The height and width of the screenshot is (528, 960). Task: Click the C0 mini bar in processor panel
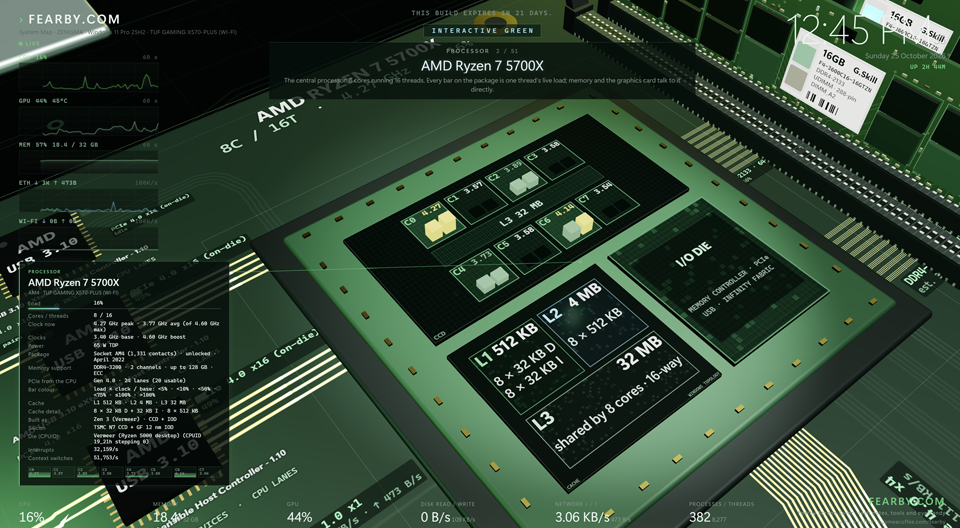pos(39,472)
